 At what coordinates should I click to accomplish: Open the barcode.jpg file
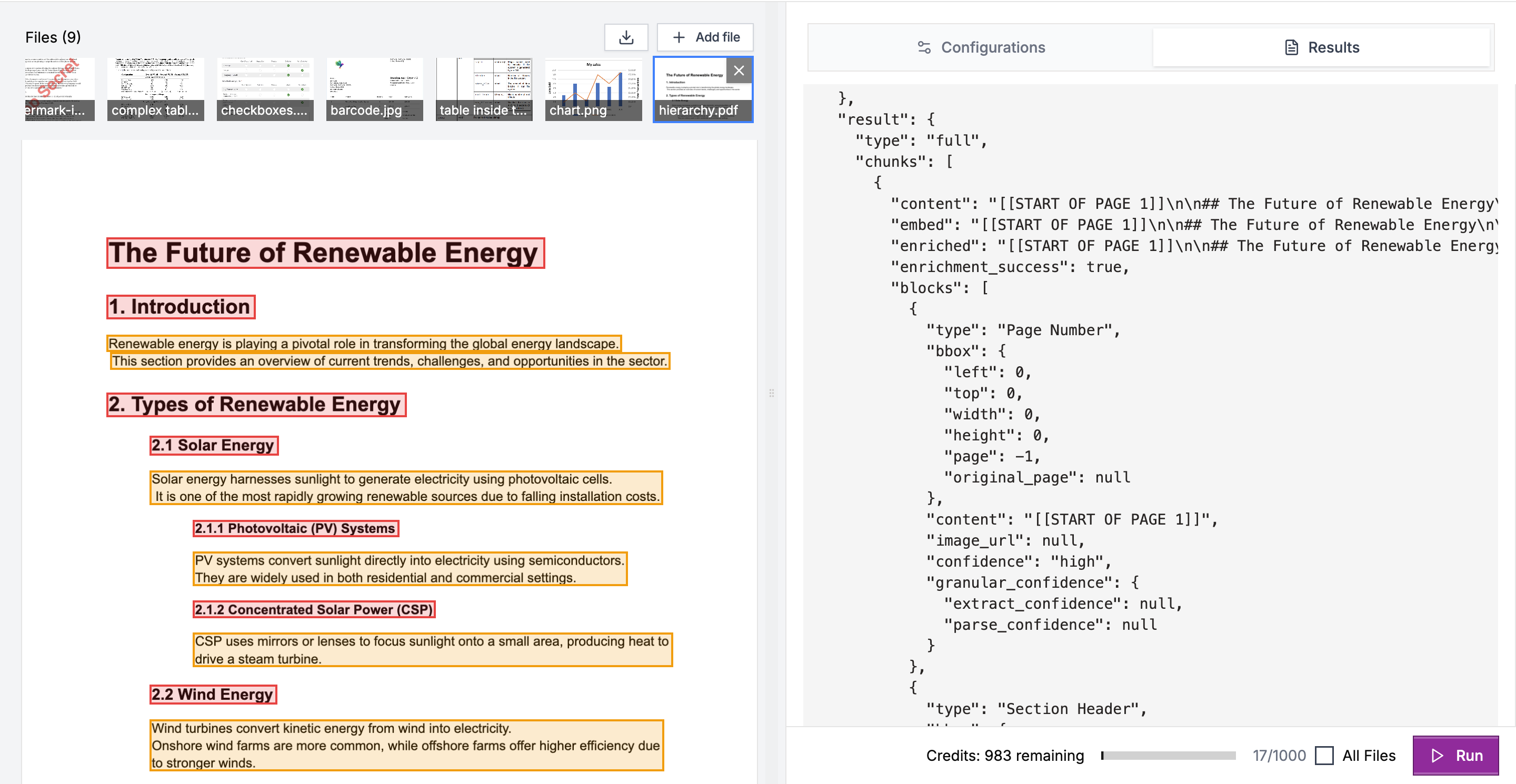(374, 88)
